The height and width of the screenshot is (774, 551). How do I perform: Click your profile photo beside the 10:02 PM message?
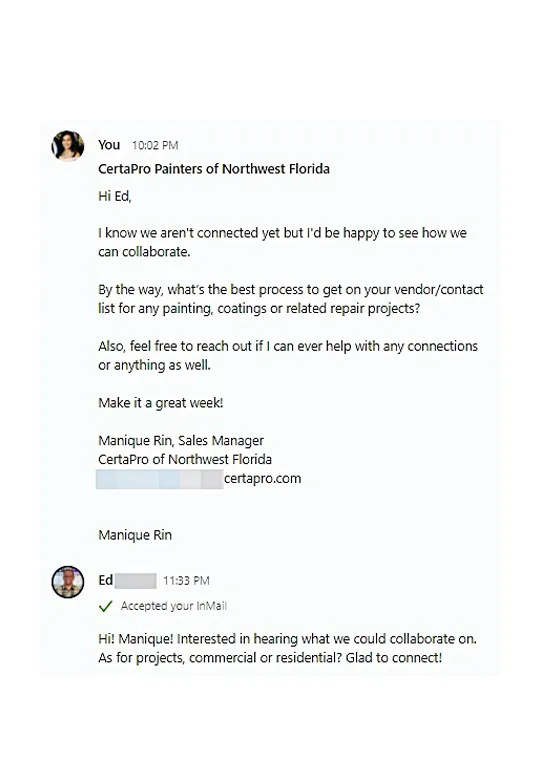pos(68,146)
